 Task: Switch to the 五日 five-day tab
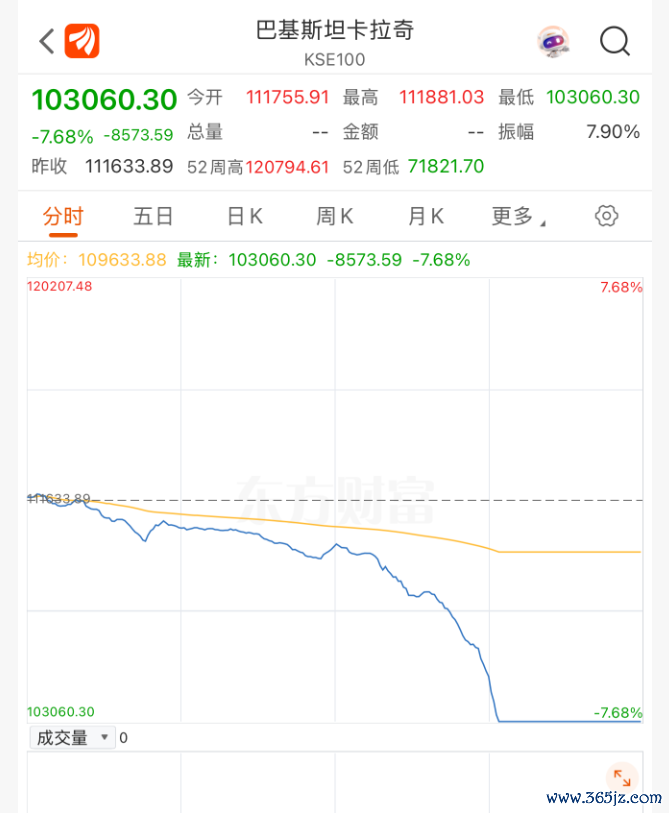point(153,216)
